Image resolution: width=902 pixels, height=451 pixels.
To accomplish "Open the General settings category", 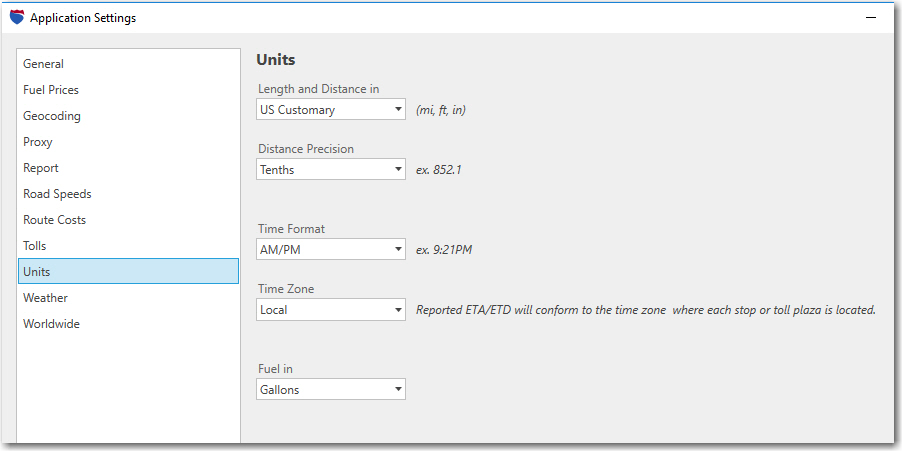I will (x=44, y=64).
